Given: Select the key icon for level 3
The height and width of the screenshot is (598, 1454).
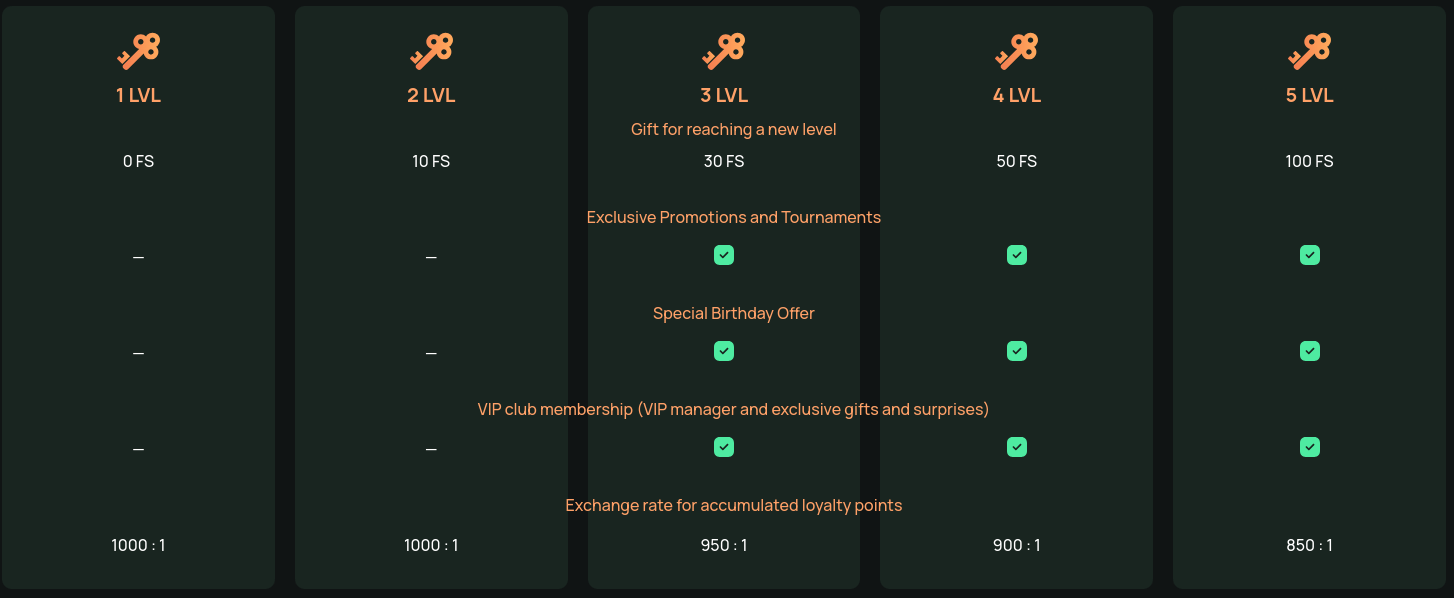Looking at the screenshot, I should (x=724, y=50).
